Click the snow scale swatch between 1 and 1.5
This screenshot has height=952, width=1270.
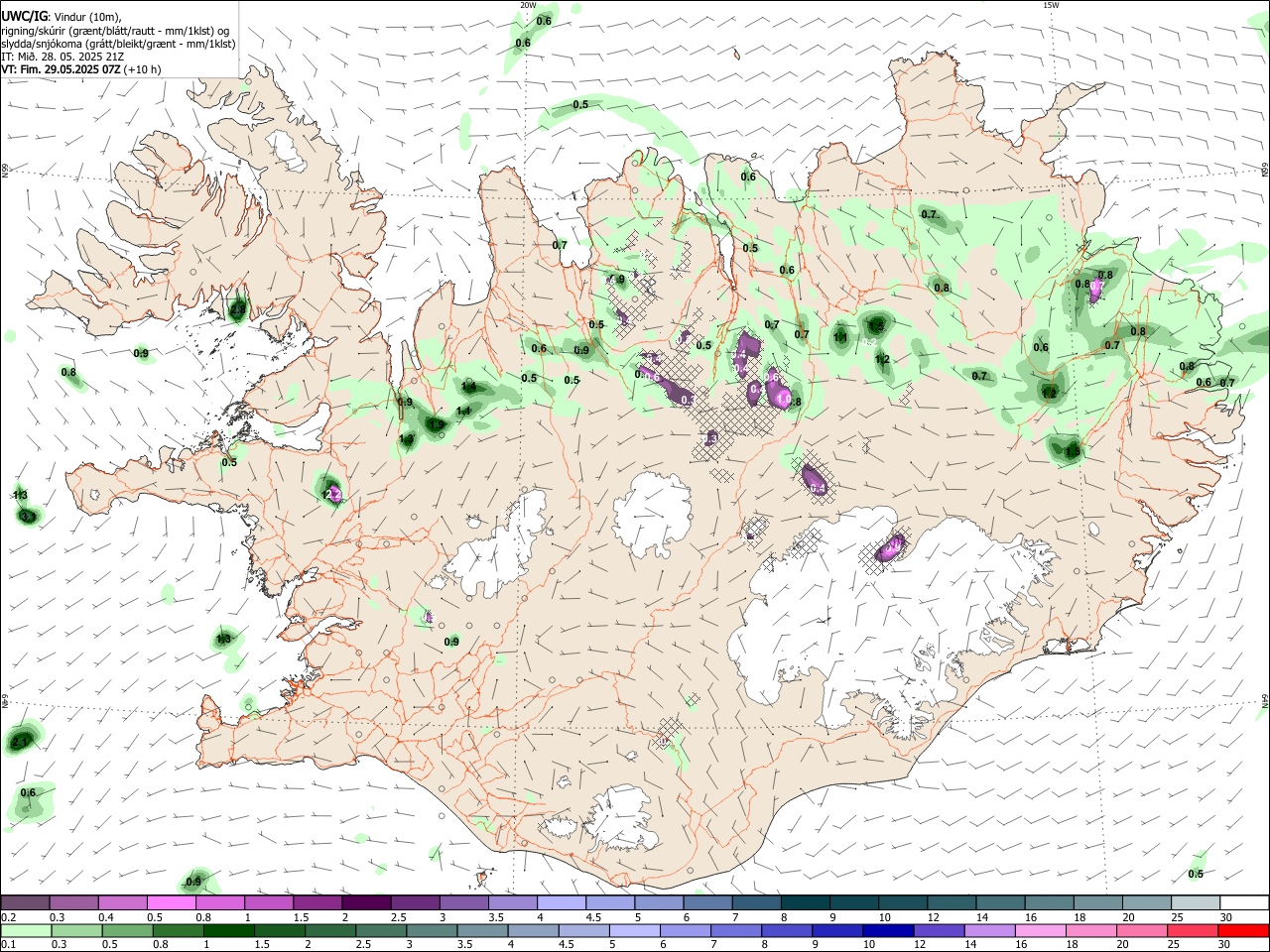pyautogui.click(x=268, y=902)
